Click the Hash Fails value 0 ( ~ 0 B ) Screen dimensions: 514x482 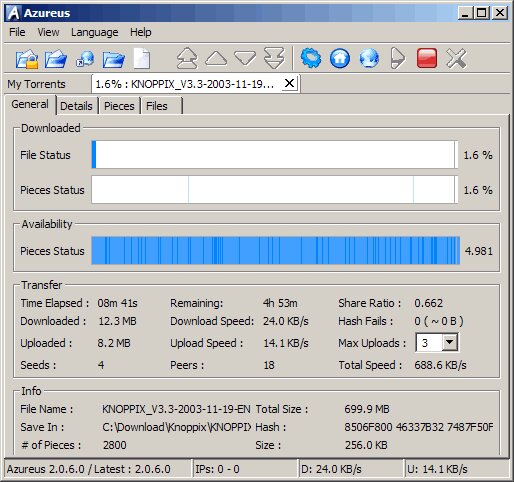(x=439, y=321)
